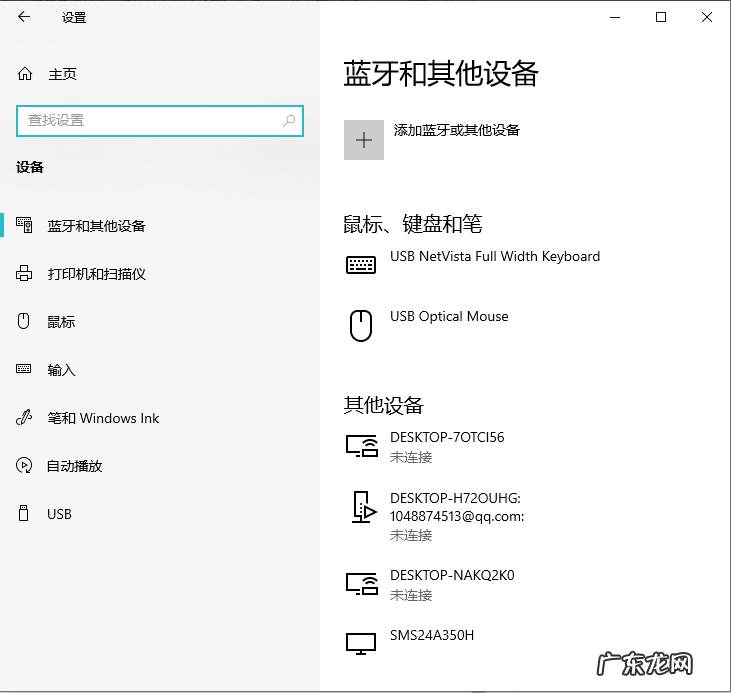The image size is (731, 693).
Task: Click the monitor icon for SMS24A350H
Action: 361,644
